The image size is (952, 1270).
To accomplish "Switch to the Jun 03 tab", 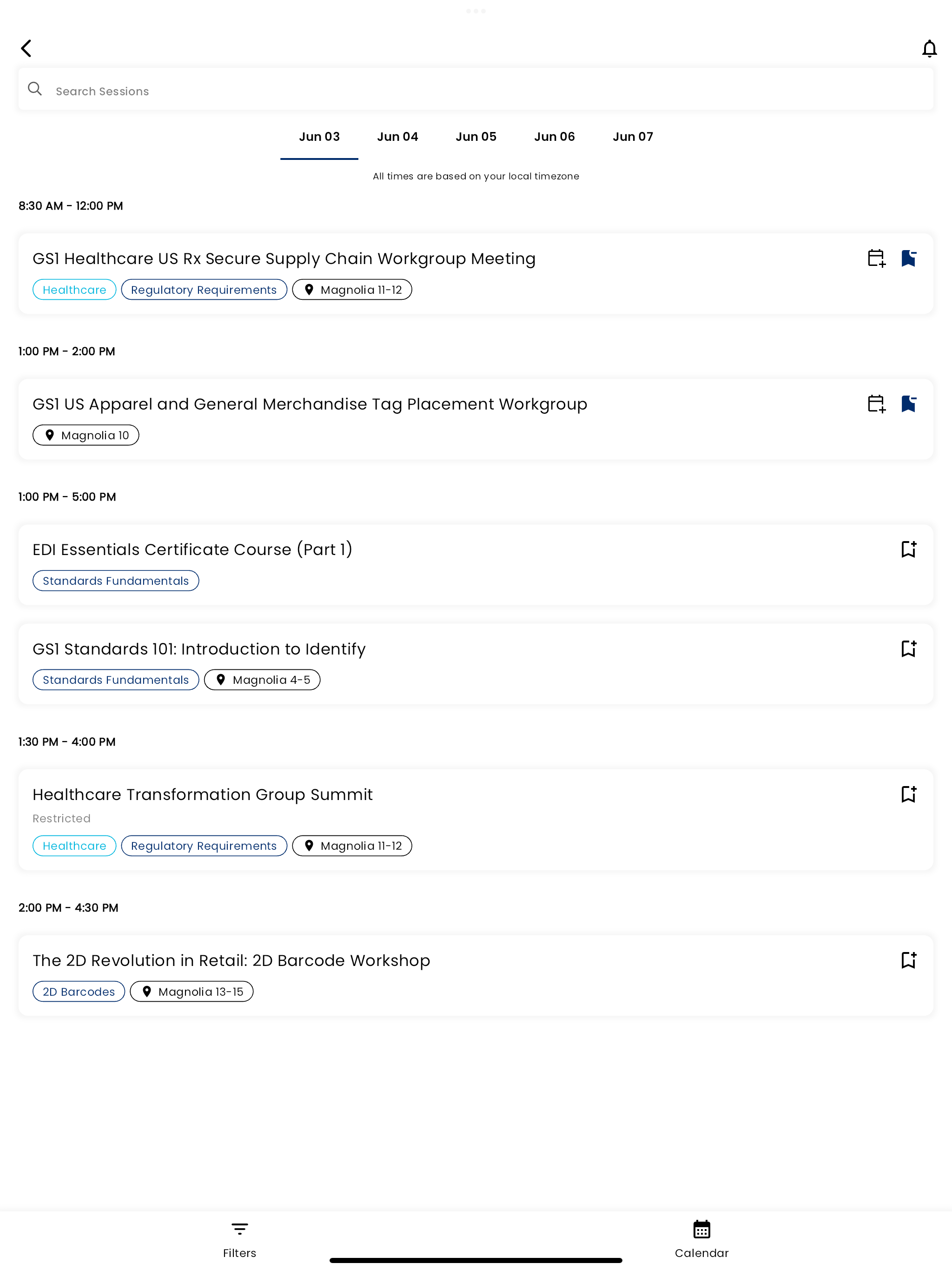I will point(319,137).
